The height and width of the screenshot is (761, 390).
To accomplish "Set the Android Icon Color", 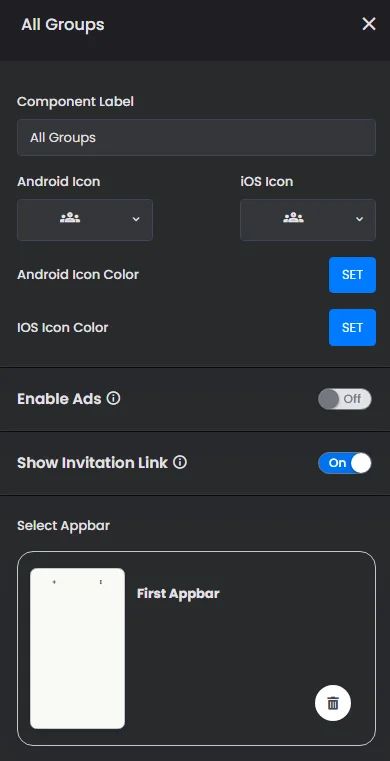I will [x=352, y=275].
